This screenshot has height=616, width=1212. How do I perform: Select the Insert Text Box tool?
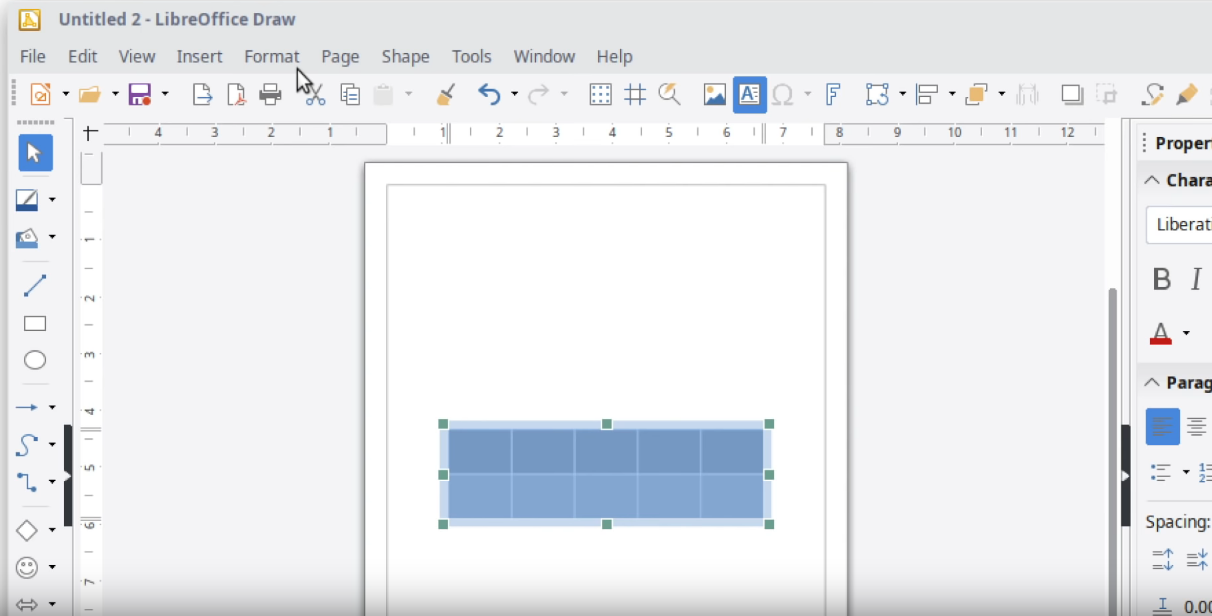[749, 93]
